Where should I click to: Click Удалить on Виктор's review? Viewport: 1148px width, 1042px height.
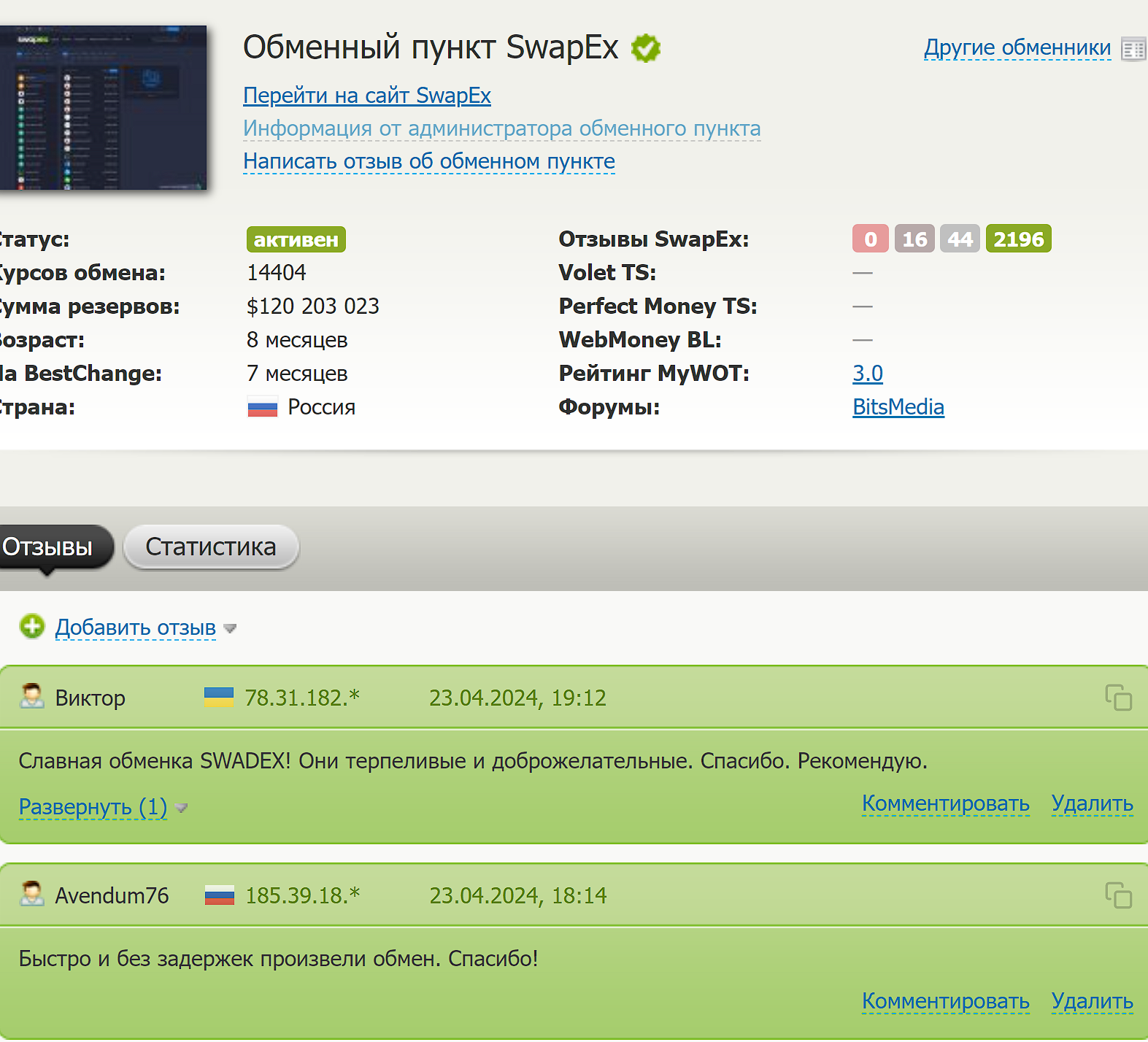pyautogui.click(x=1093, y=803)
